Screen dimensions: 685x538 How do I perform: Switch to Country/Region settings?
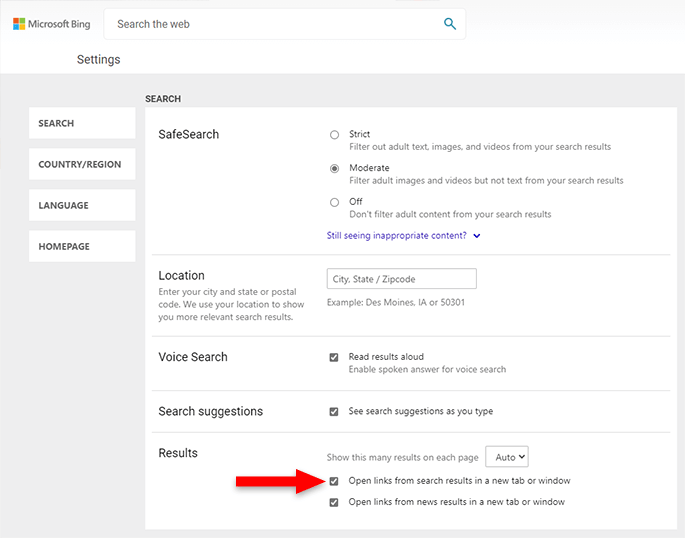point(82,165)
